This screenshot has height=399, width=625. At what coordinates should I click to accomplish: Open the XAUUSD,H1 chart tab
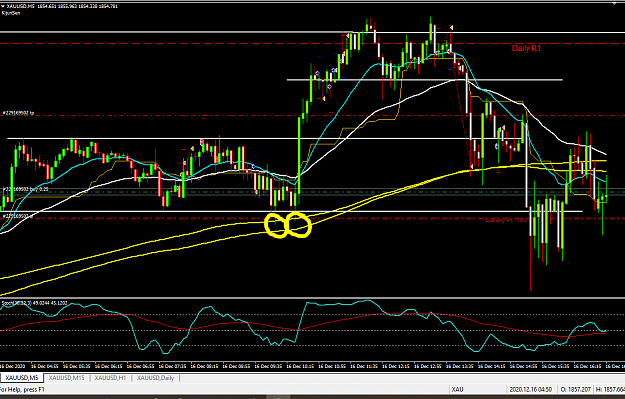click(110, 377)
